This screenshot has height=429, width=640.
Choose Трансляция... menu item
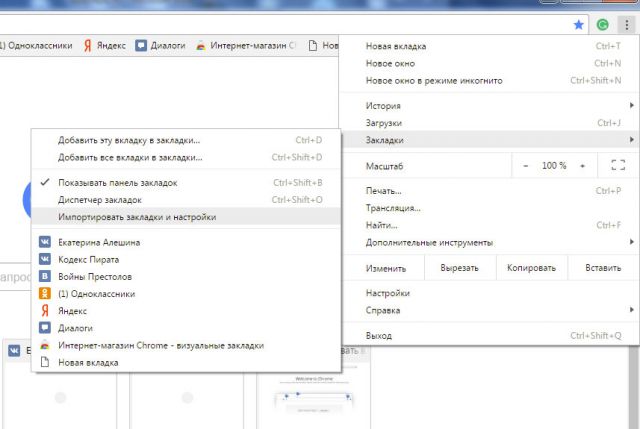point(489,208)
